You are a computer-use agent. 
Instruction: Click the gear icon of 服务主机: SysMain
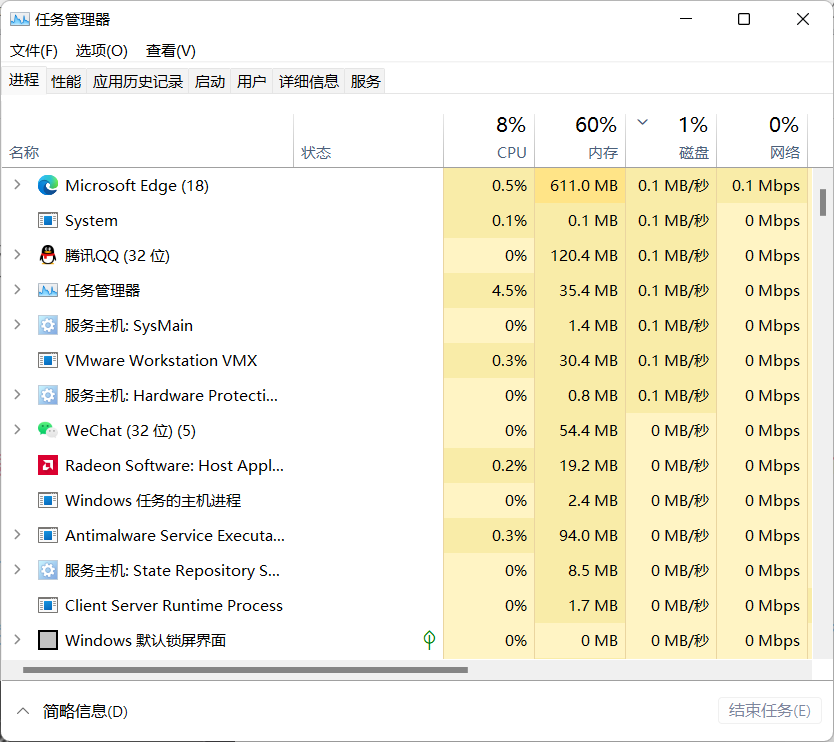point(48,326)
